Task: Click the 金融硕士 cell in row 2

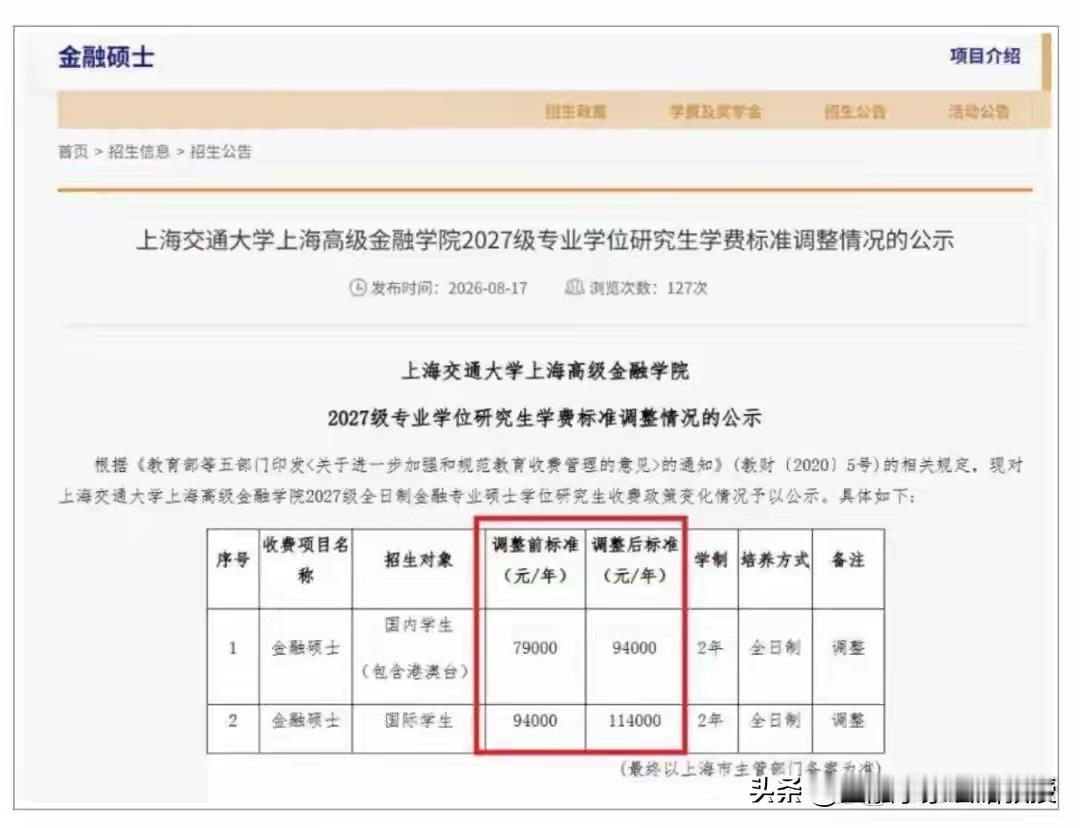Action: pos(305,721)
